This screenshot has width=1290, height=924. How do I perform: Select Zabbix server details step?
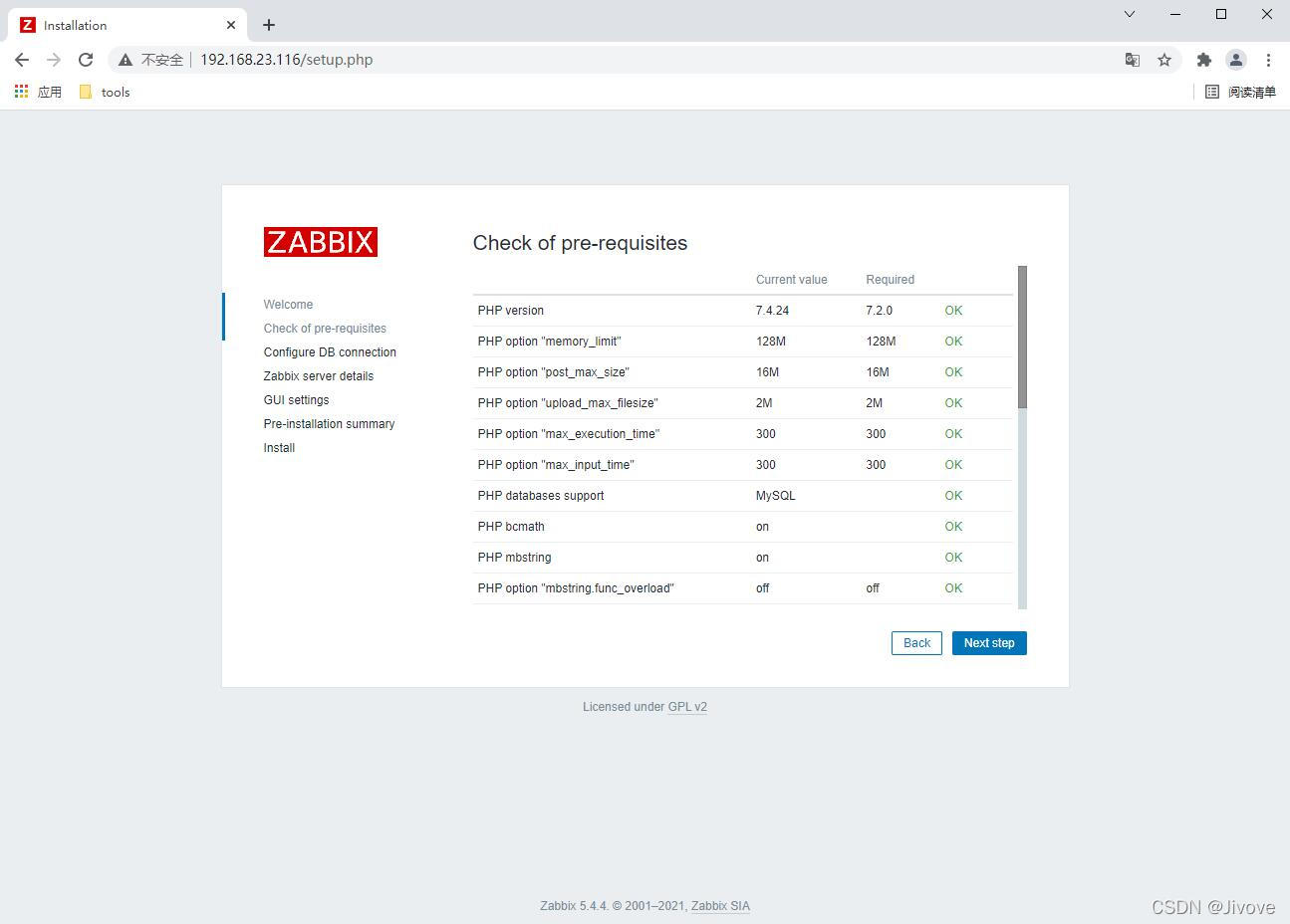[319, 376]
